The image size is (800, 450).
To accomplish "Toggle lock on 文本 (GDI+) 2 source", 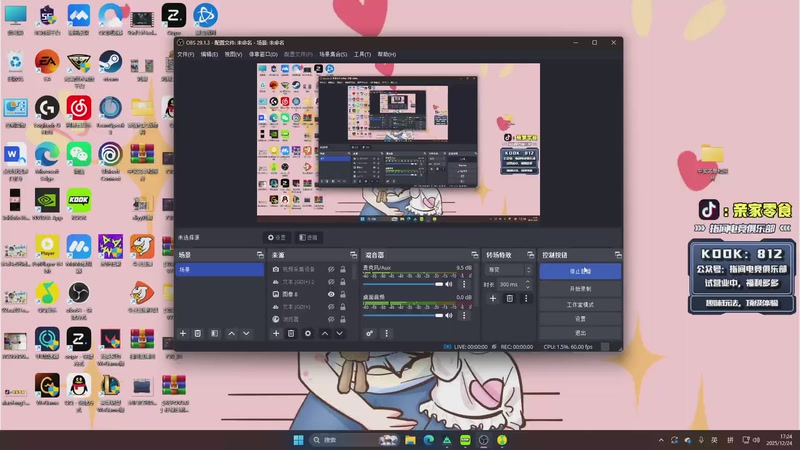I will [x=343, y=282].
